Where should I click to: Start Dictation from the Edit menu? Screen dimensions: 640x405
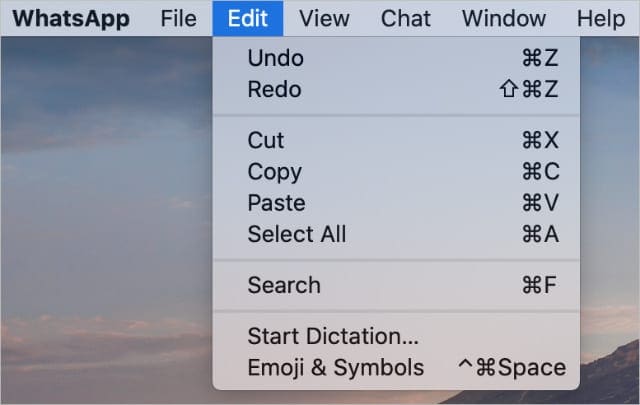[333, 337]
